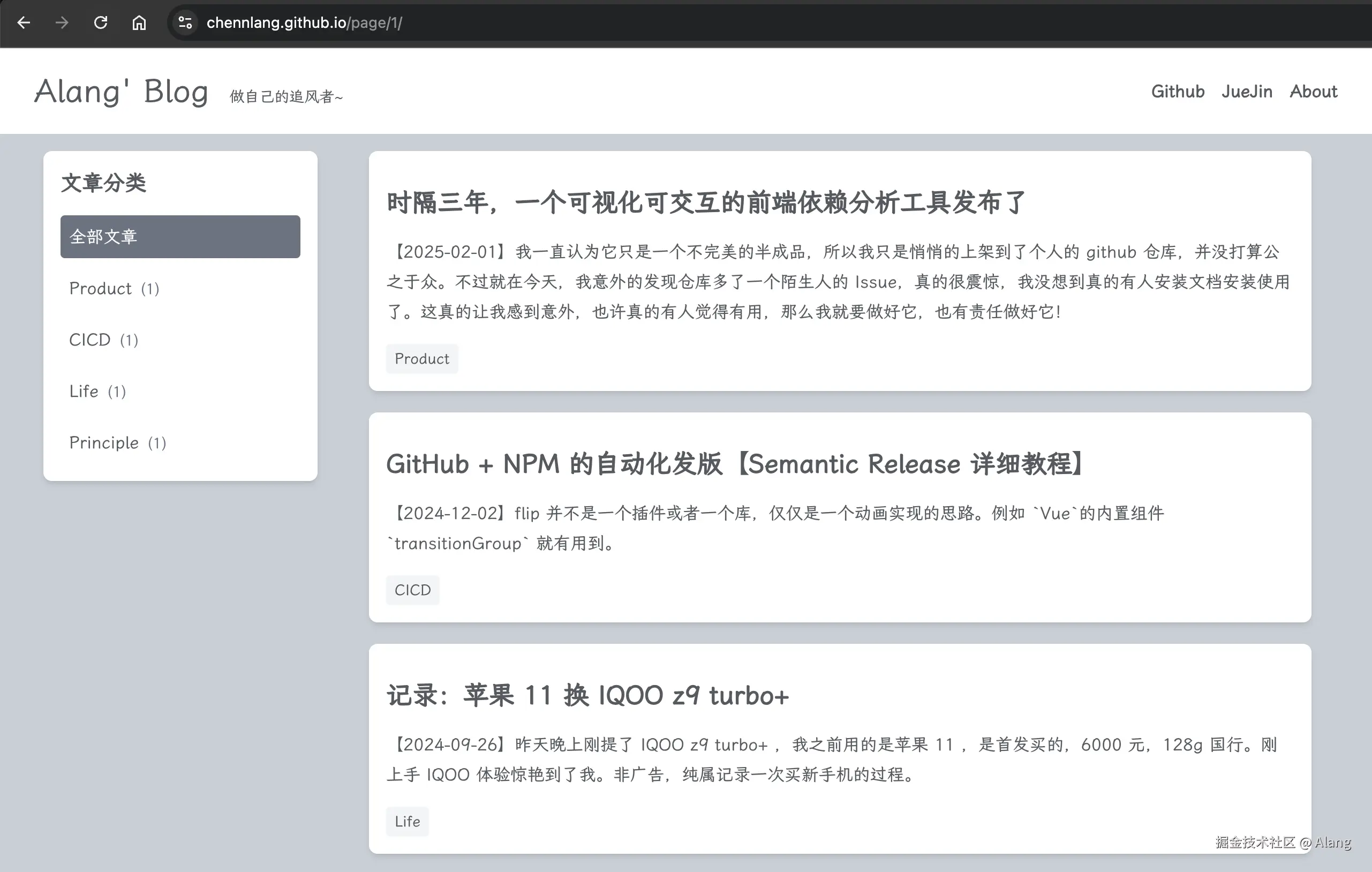Select the 全部文章 category

click(x=180, y=237)
